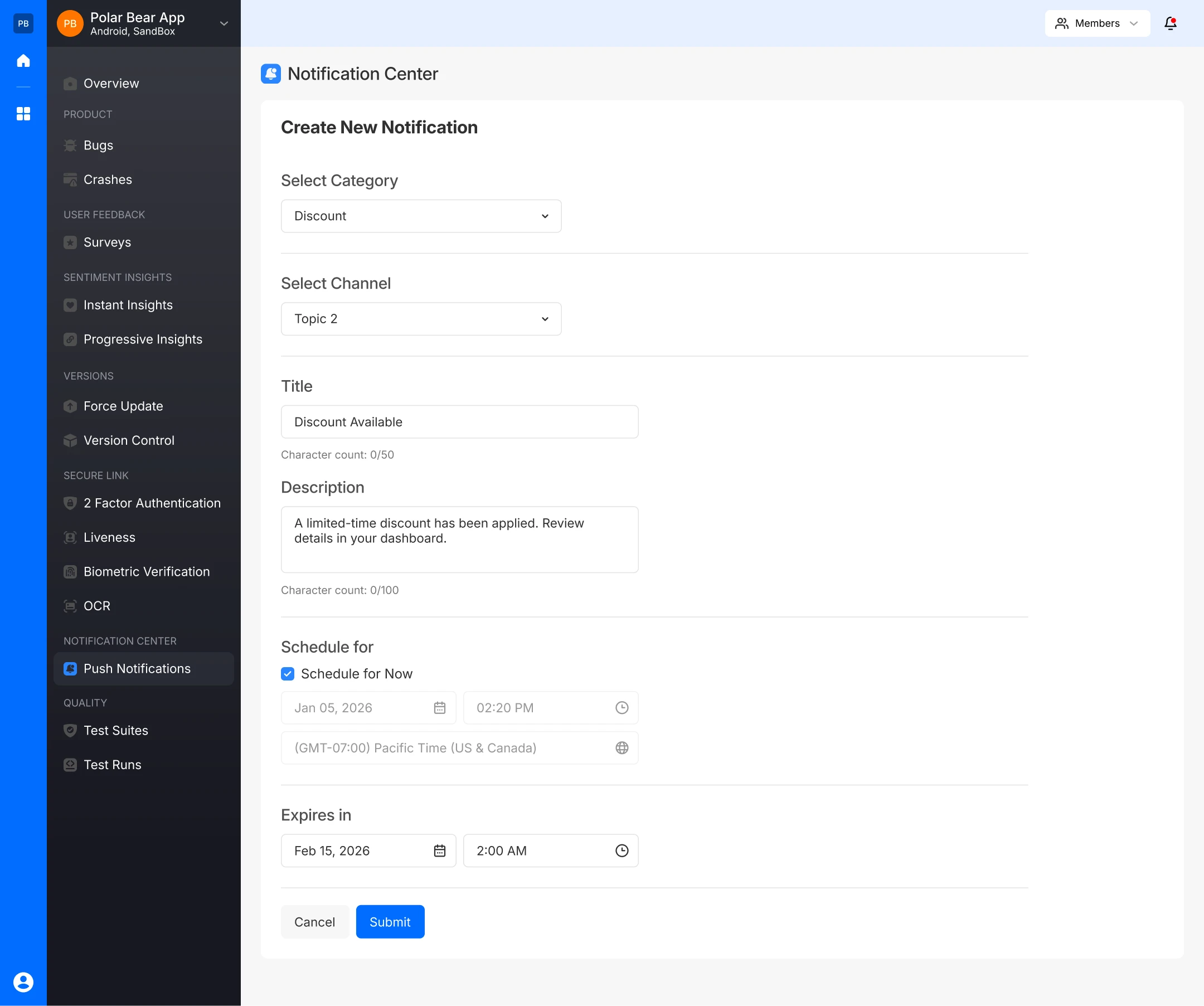The height and width of the screenshot is (1006, 1204).
Task: Open calendar icon for Expires in date
Action: point(440,851)
